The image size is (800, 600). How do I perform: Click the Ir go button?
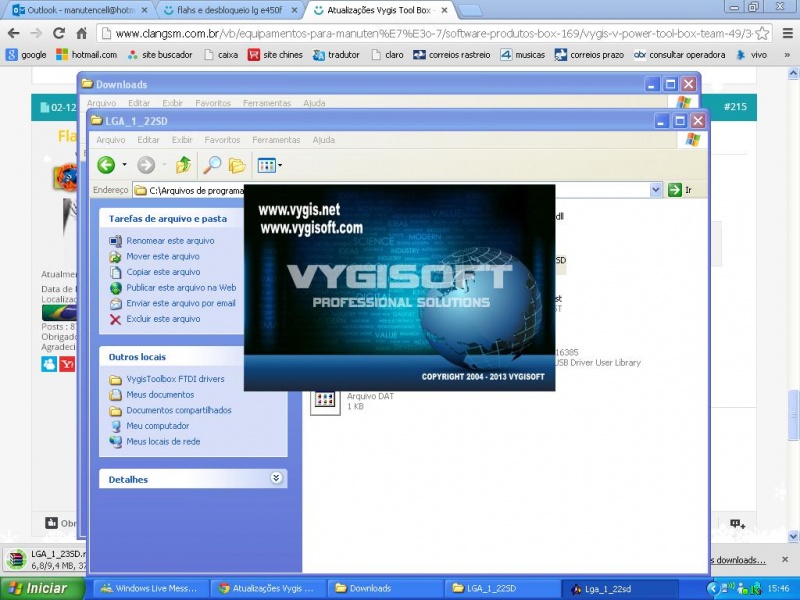point(681,190)
